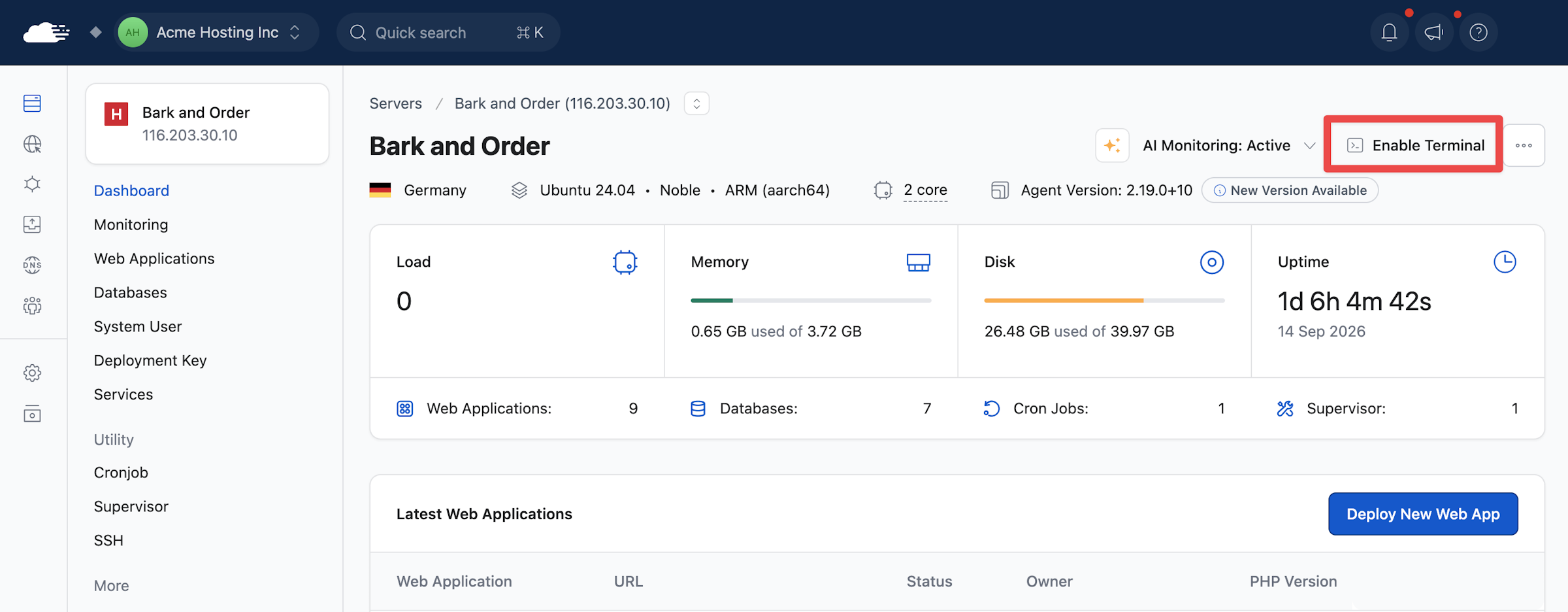Screen dimensions: 1568x612
Task: Open the servers icon in left rail
Action: 32,103
